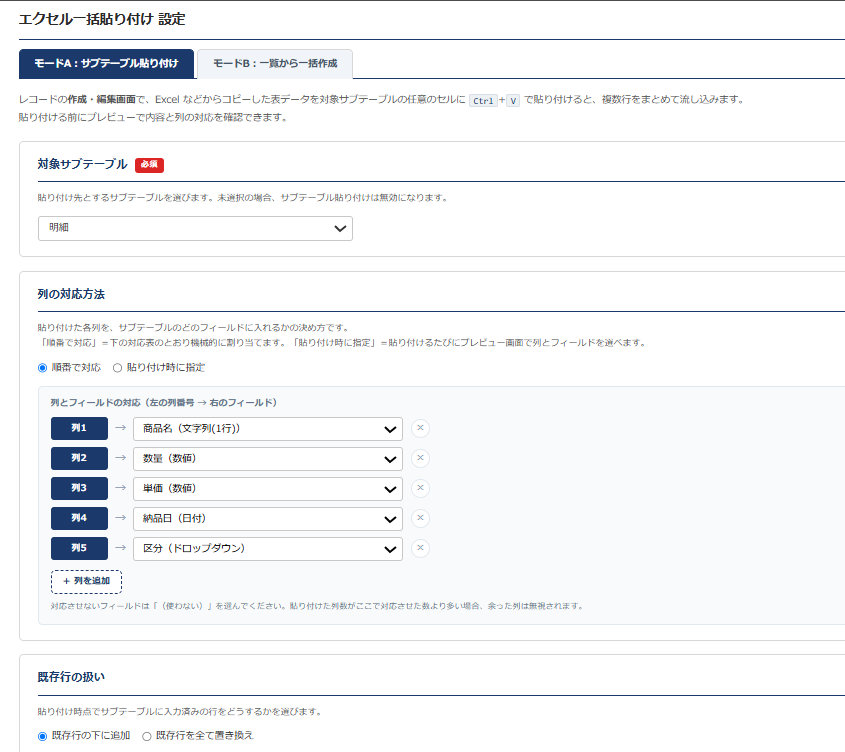Image resolution: width=845 pixels, height=752 pixels.
Task: Click the V key hint
Action: click(513, 101)
